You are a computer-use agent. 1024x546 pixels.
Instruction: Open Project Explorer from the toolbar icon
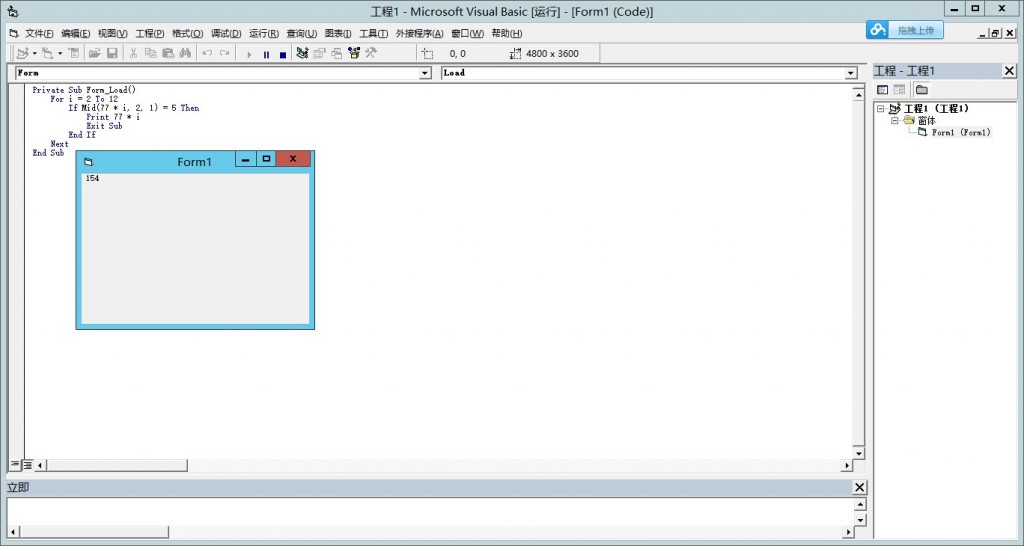pos(302,54)
